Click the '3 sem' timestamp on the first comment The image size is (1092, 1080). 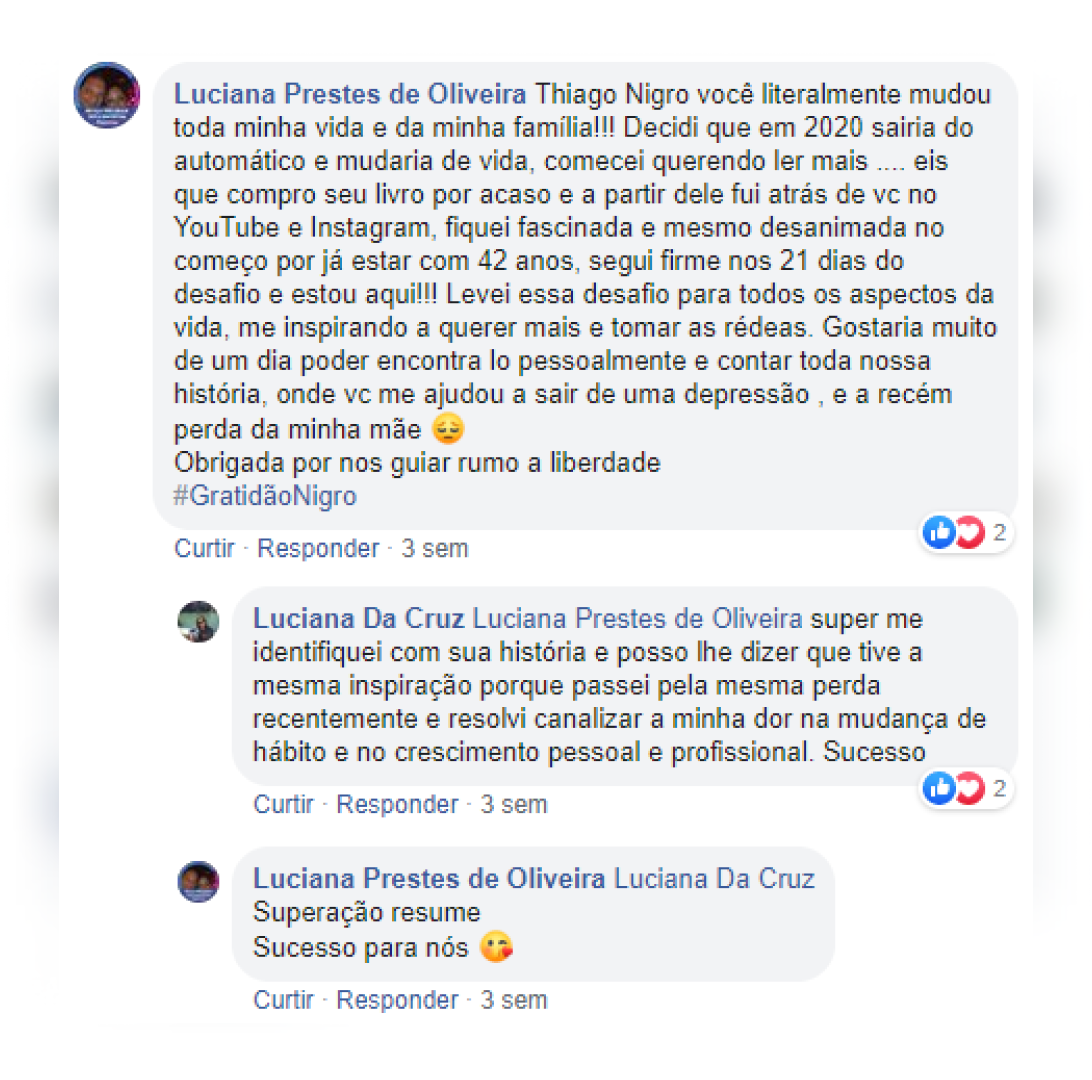435,549
